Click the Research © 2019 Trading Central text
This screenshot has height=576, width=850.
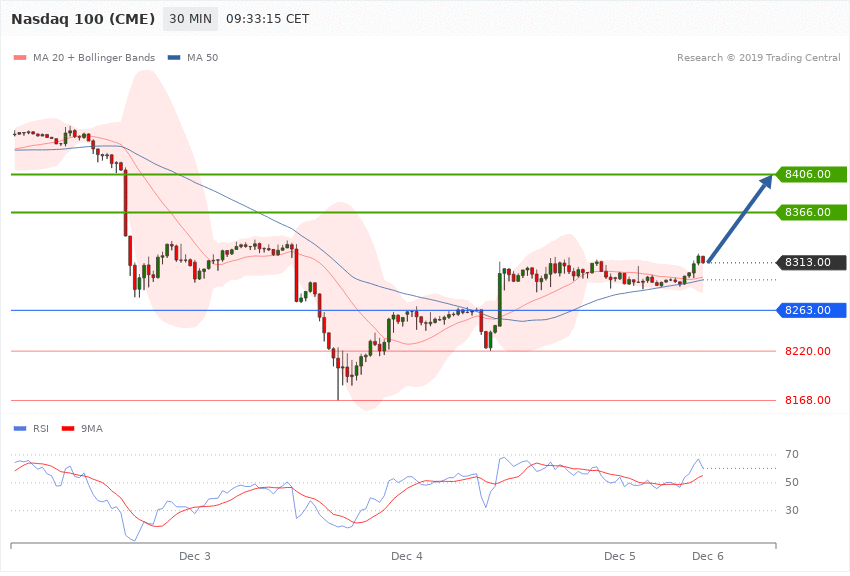coord(758,57)
